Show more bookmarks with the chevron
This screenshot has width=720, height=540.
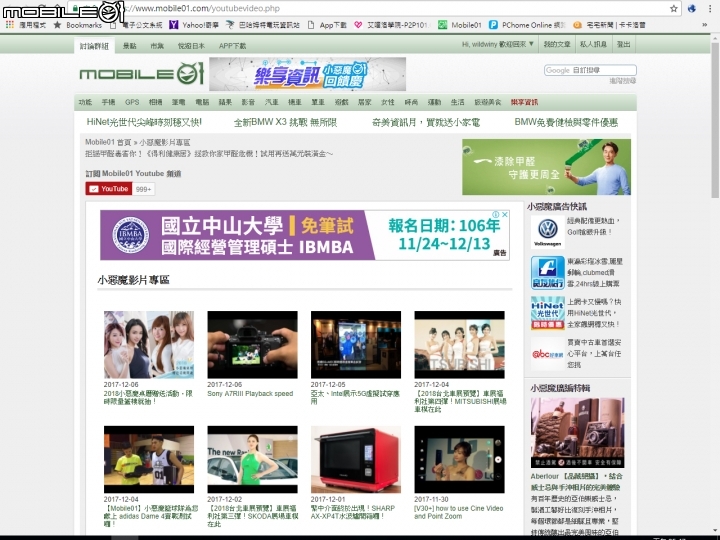click(x=704, y=25)
